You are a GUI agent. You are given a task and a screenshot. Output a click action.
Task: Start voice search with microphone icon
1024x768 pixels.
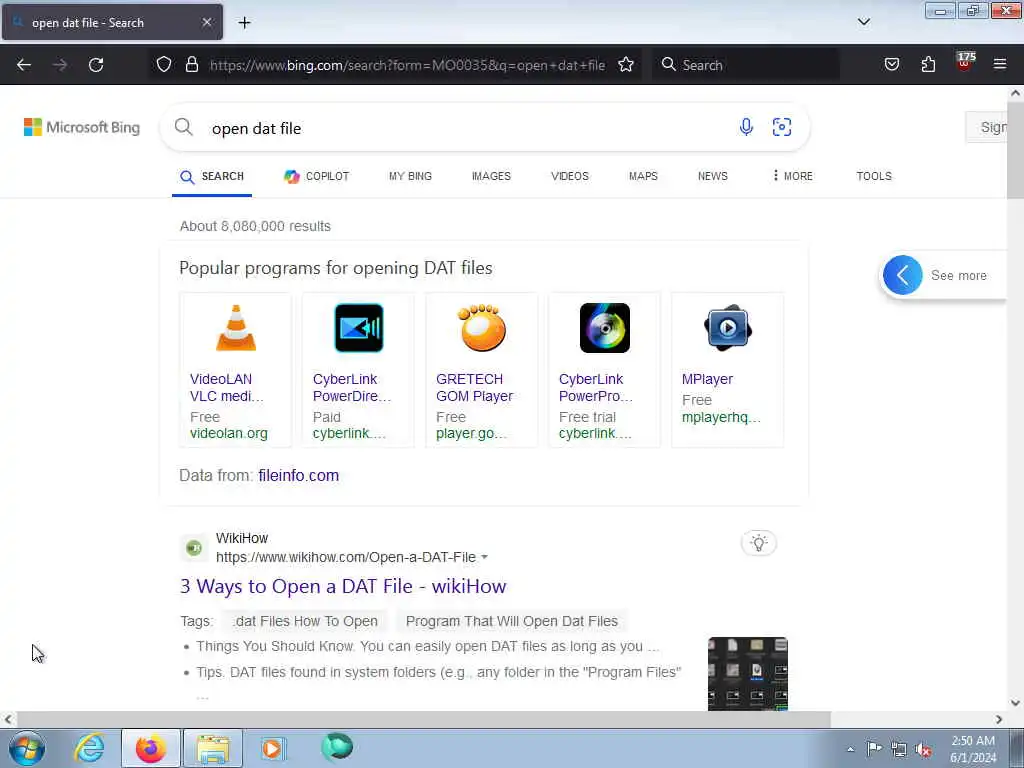click(746, 127)
